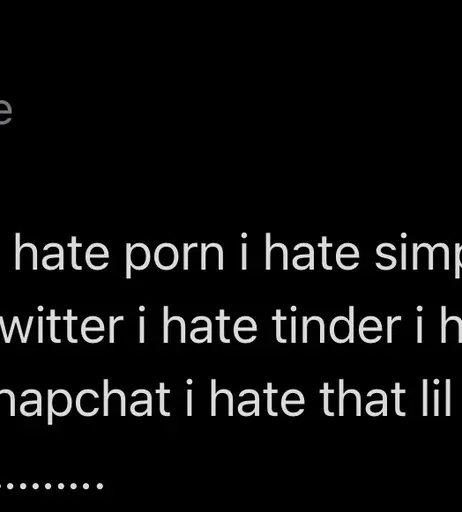Viewport: 462px width, 512px height.
Task: Click the word "that" on the last line
Action: tap(363, 397)
